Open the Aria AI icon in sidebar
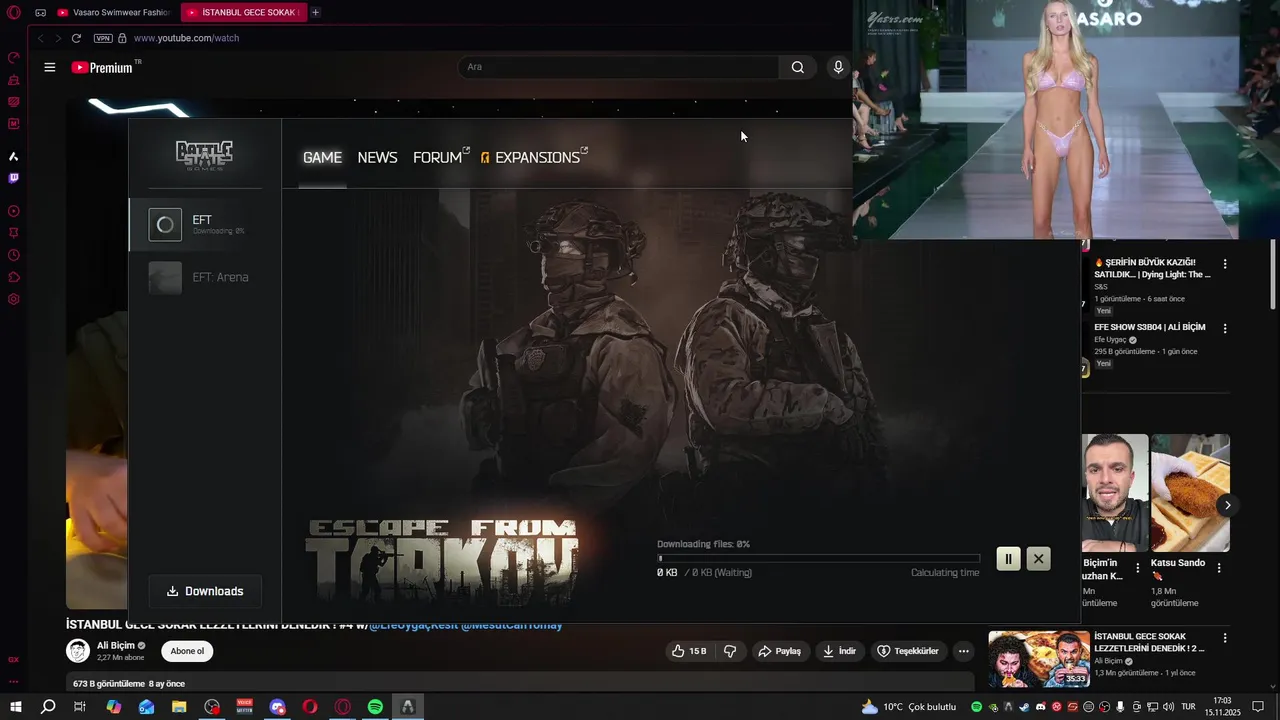Image resolution: width=1280 pixels, height=720 pixels. [x=14, y=156]
